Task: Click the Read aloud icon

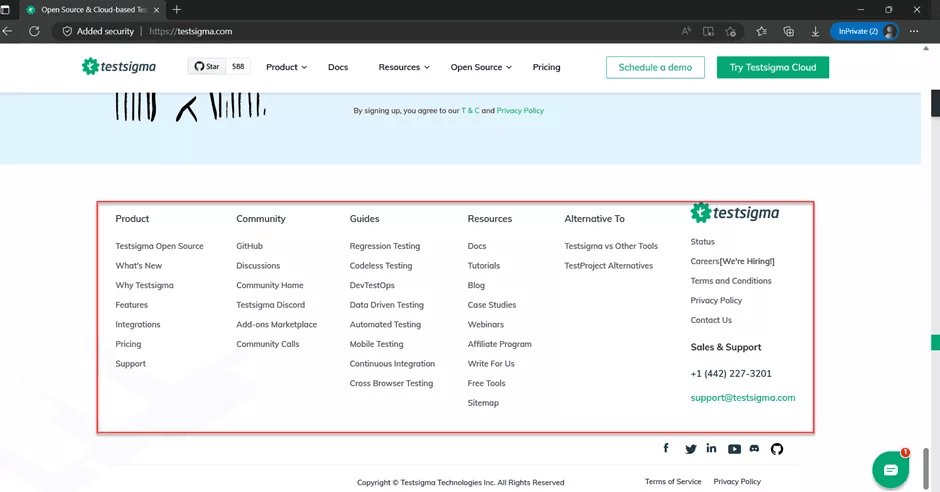Action: click(686, 31)
